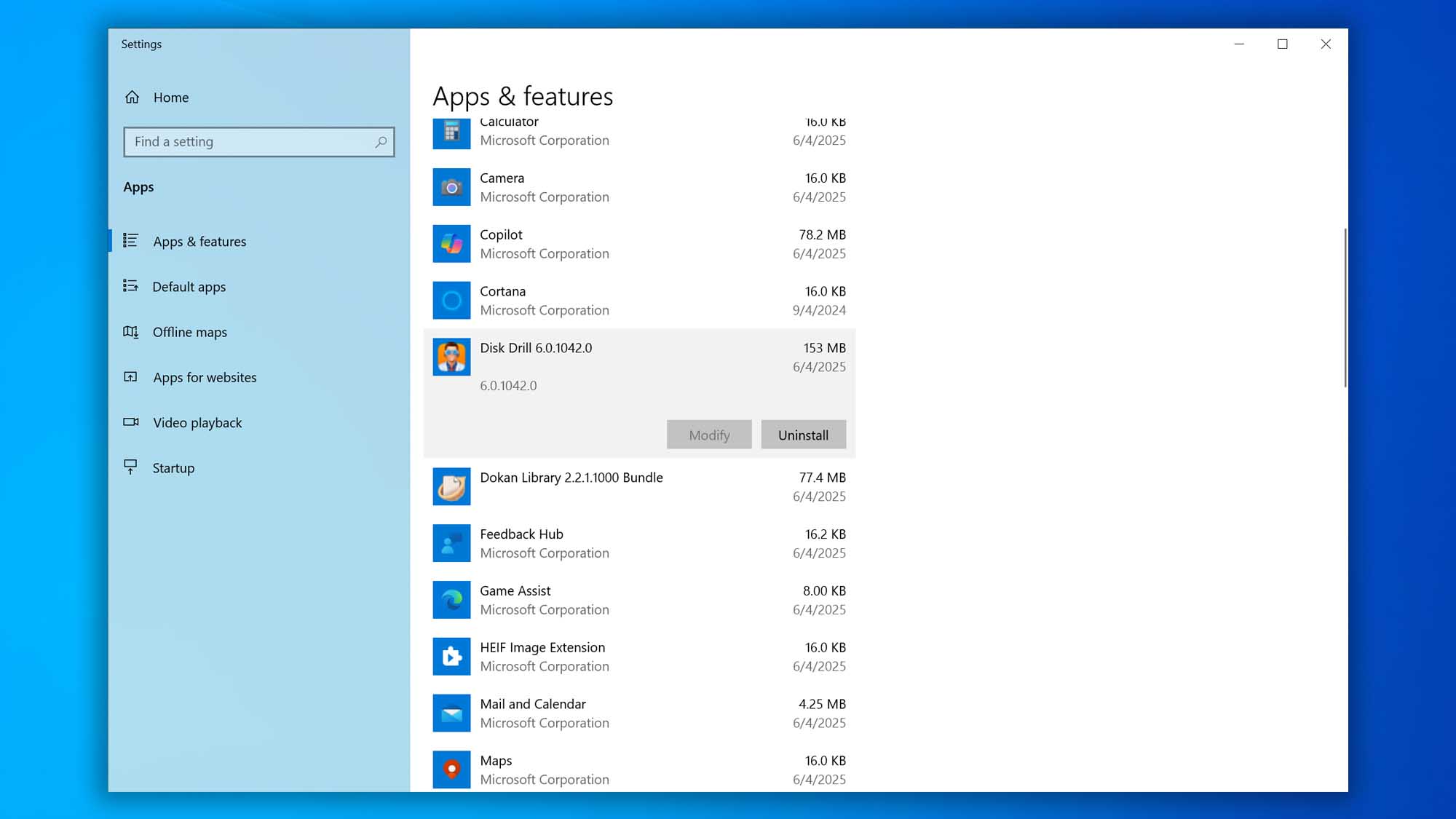
Task: Click the Feedback Hub app icon
Action: click(x=451, y=543)
